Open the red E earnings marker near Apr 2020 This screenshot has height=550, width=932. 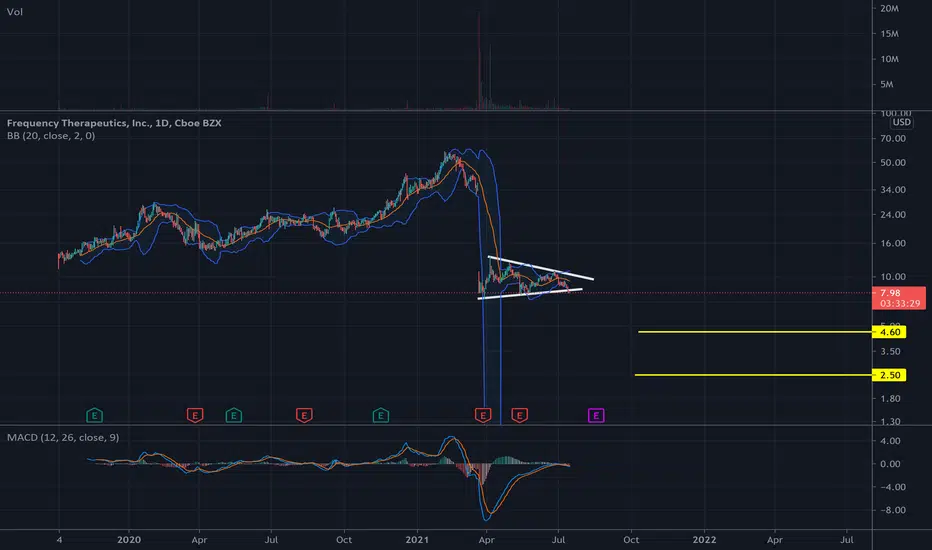[195, 416]
